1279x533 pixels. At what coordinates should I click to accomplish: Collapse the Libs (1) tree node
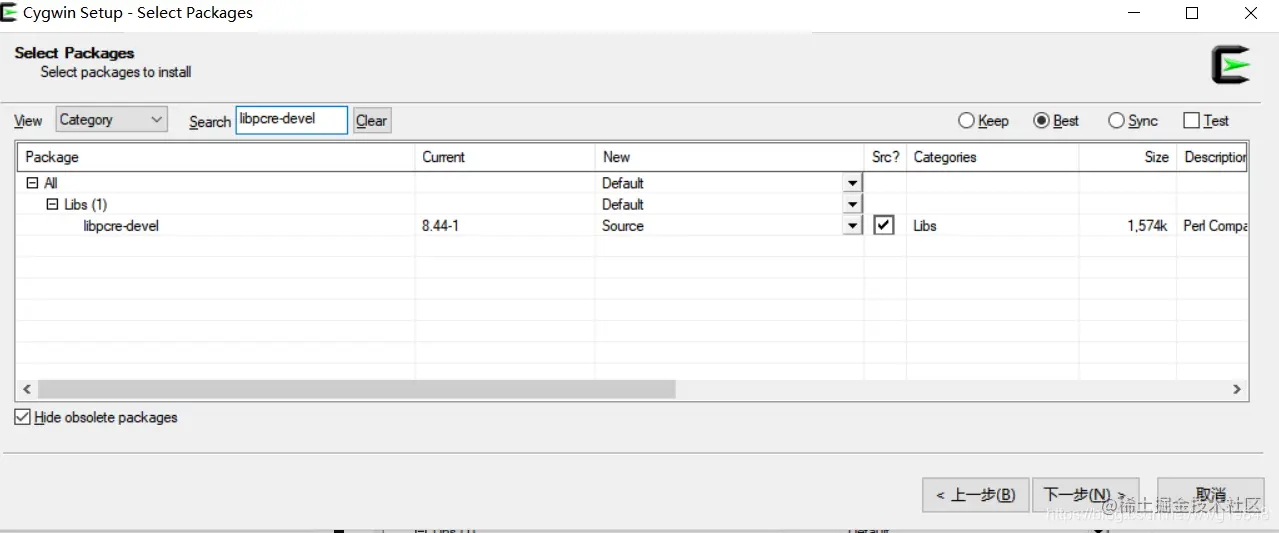[52, 204]
